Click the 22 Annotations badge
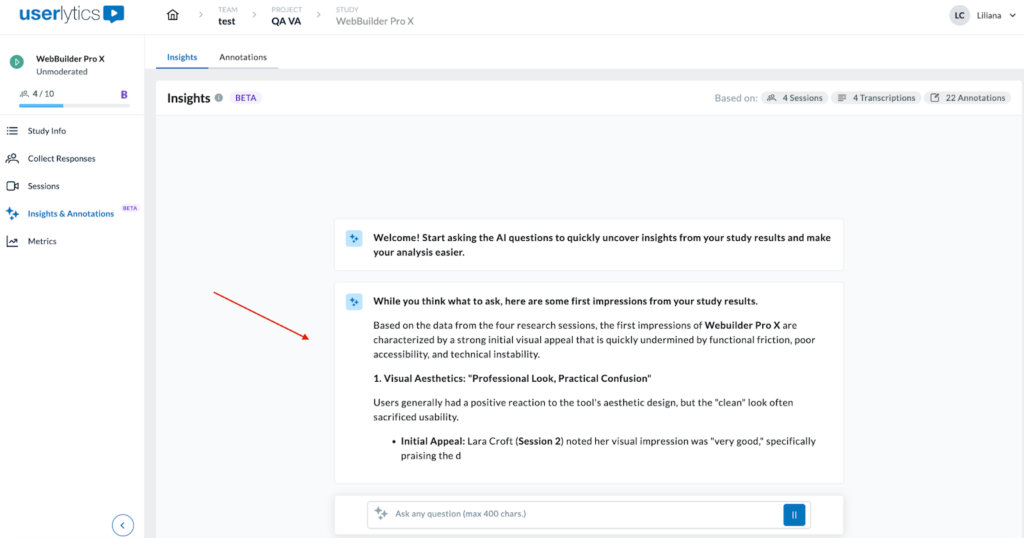Screen dimensions: 1024x538 [968, 98]
